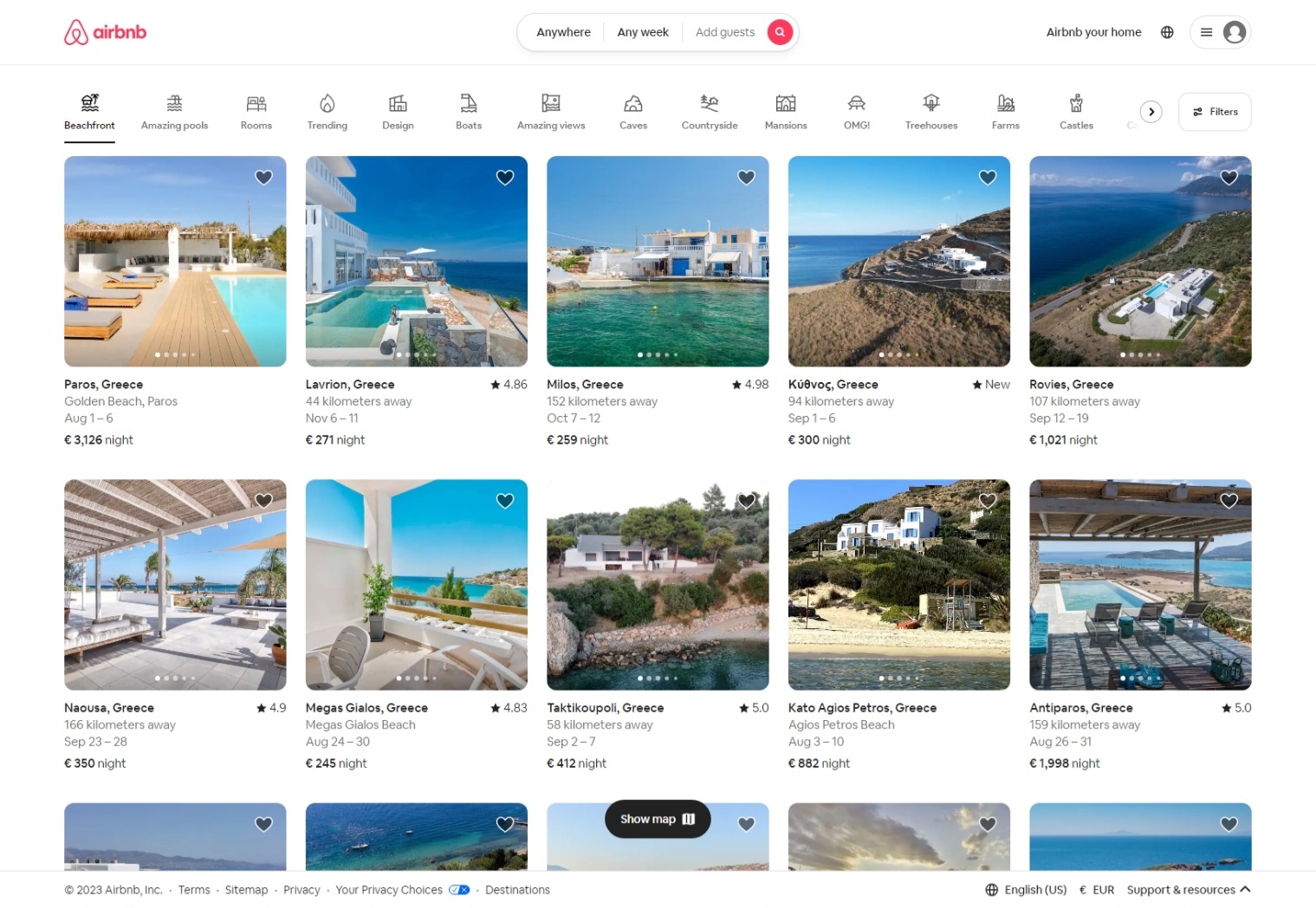
Task: Pick the Caves category icon
Action: 633,104
